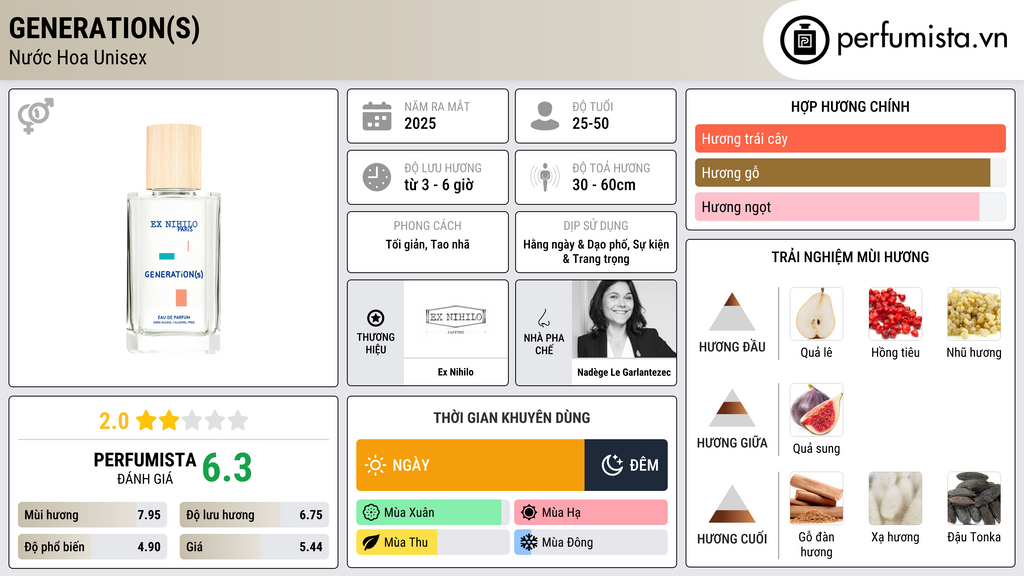Screen dimensions: 1024x576
Task: Click the nose icon above Nhà pha chế
Action: click(543, 318)
